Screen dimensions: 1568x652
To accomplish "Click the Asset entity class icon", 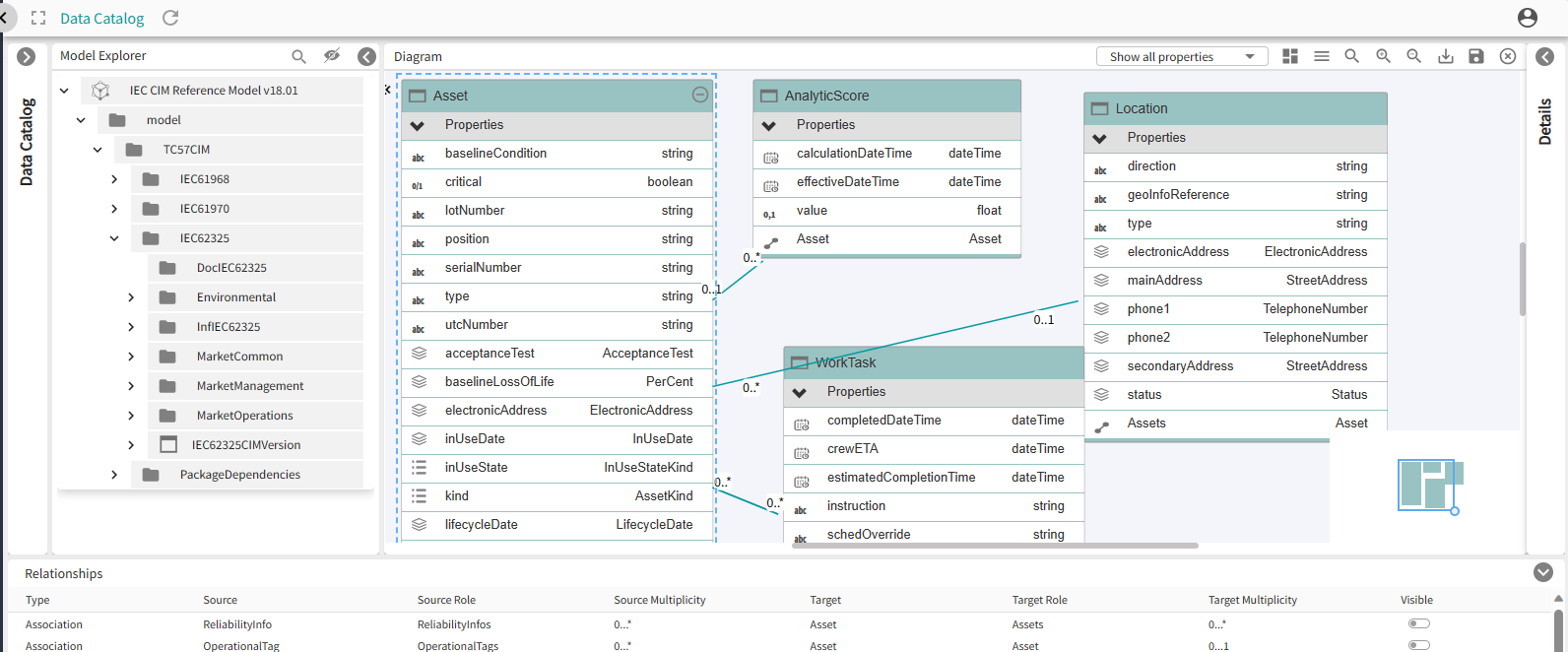I will tap(418, 97).
